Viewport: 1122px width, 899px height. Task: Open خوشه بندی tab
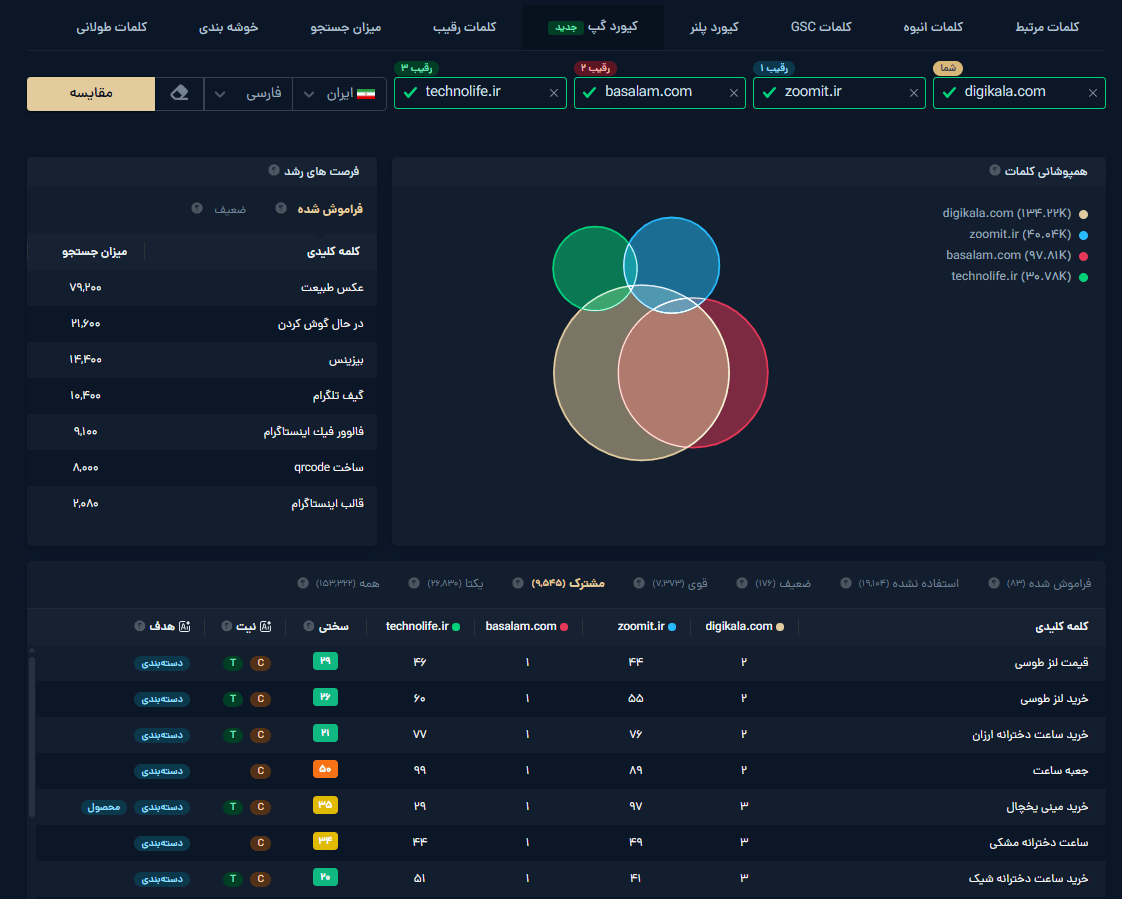[228, 26]
